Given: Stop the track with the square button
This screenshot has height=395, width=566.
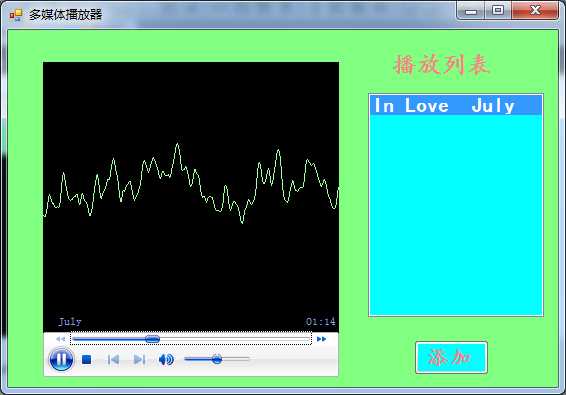Looking at the screenshot, I should pyautogui.click(x=87, y=360).
